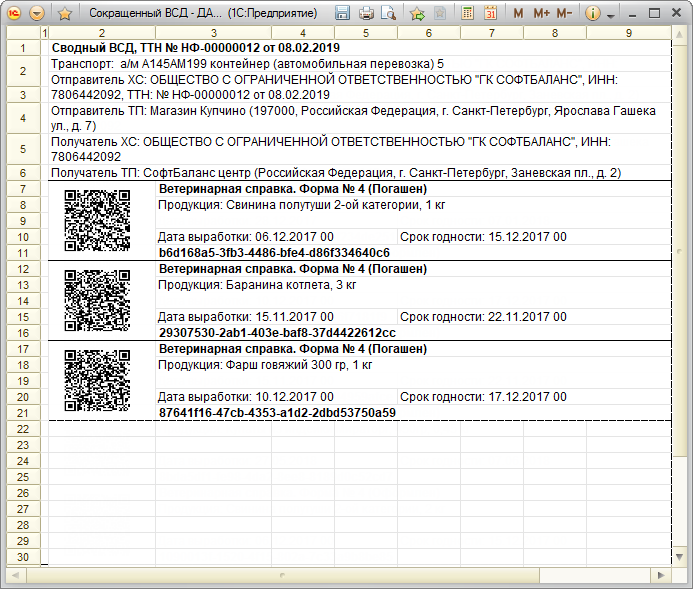Select column header 5
This screenshot has height=589, width=693.
[x=366, y=33]
